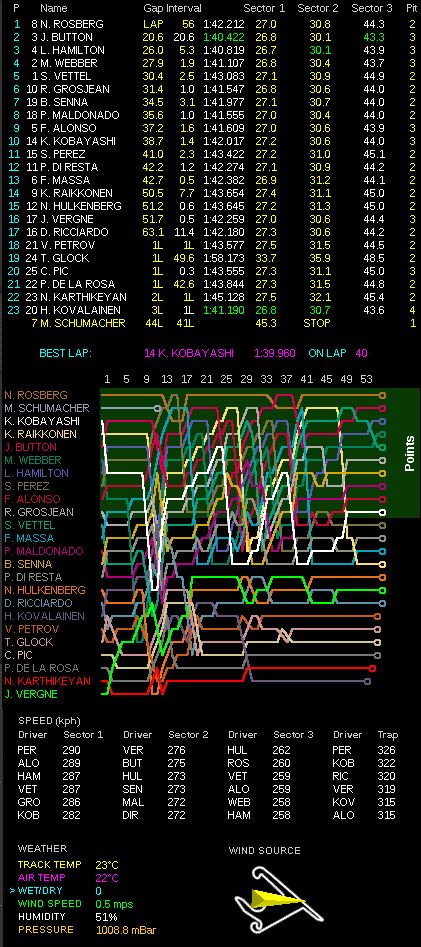Click N. ROSBERG's end-of-line circle marker
421x947 pixels.
pos(382,395)
